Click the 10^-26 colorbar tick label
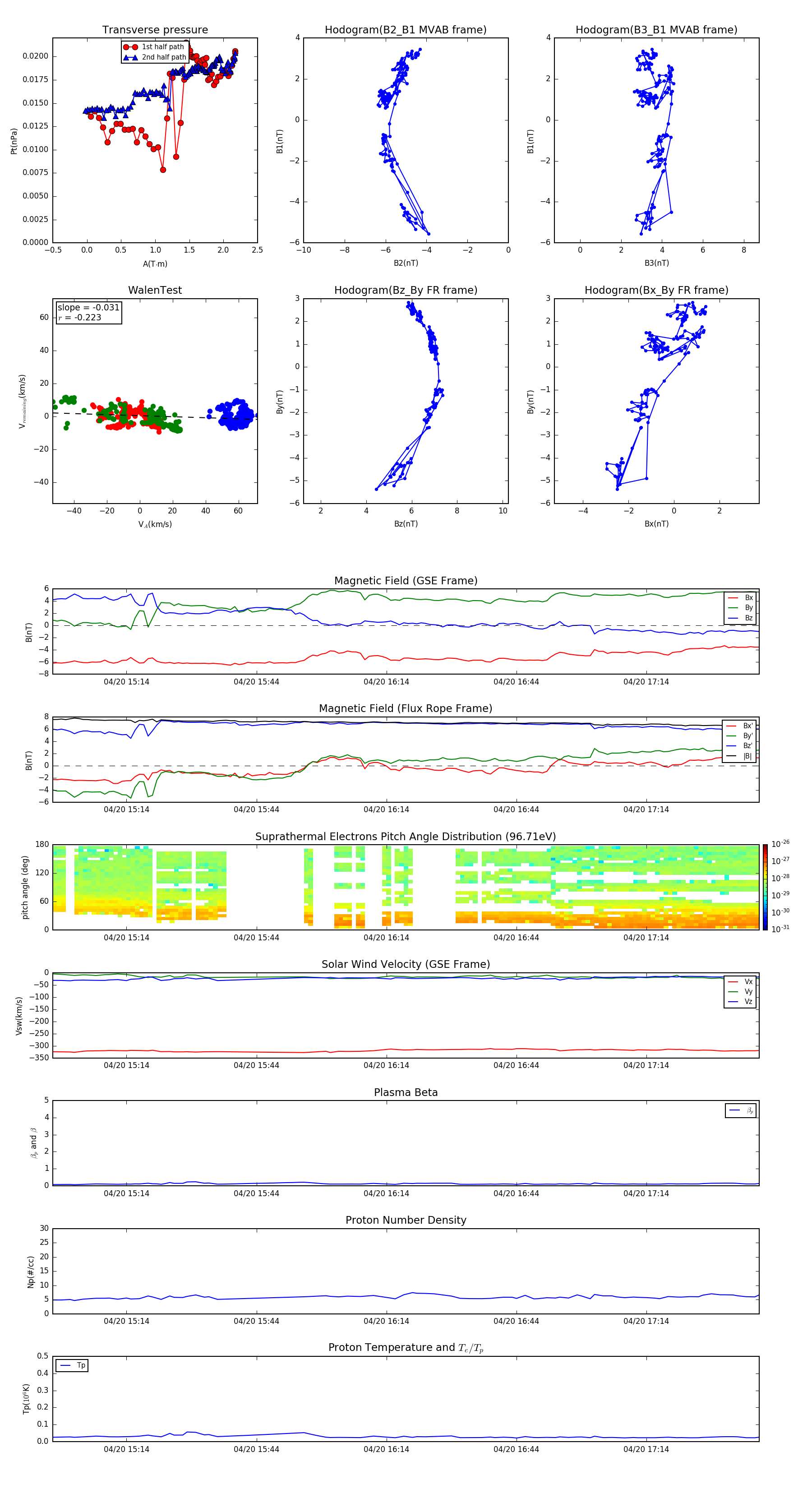This screenshot has width=812, height=1489. click(780, 844)
